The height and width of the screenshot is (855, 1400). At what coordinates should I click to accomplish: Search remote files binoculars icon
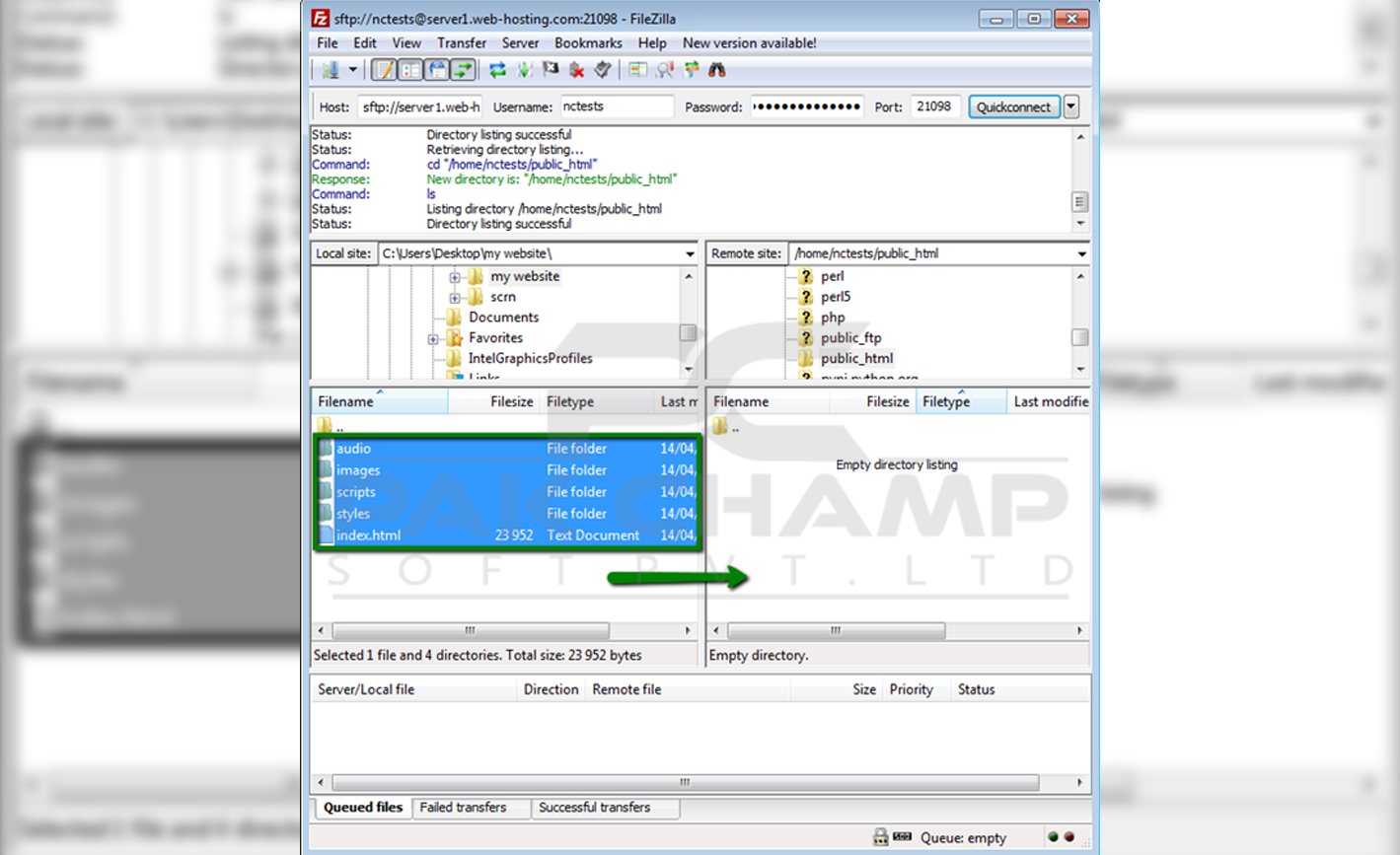point(717,70)
